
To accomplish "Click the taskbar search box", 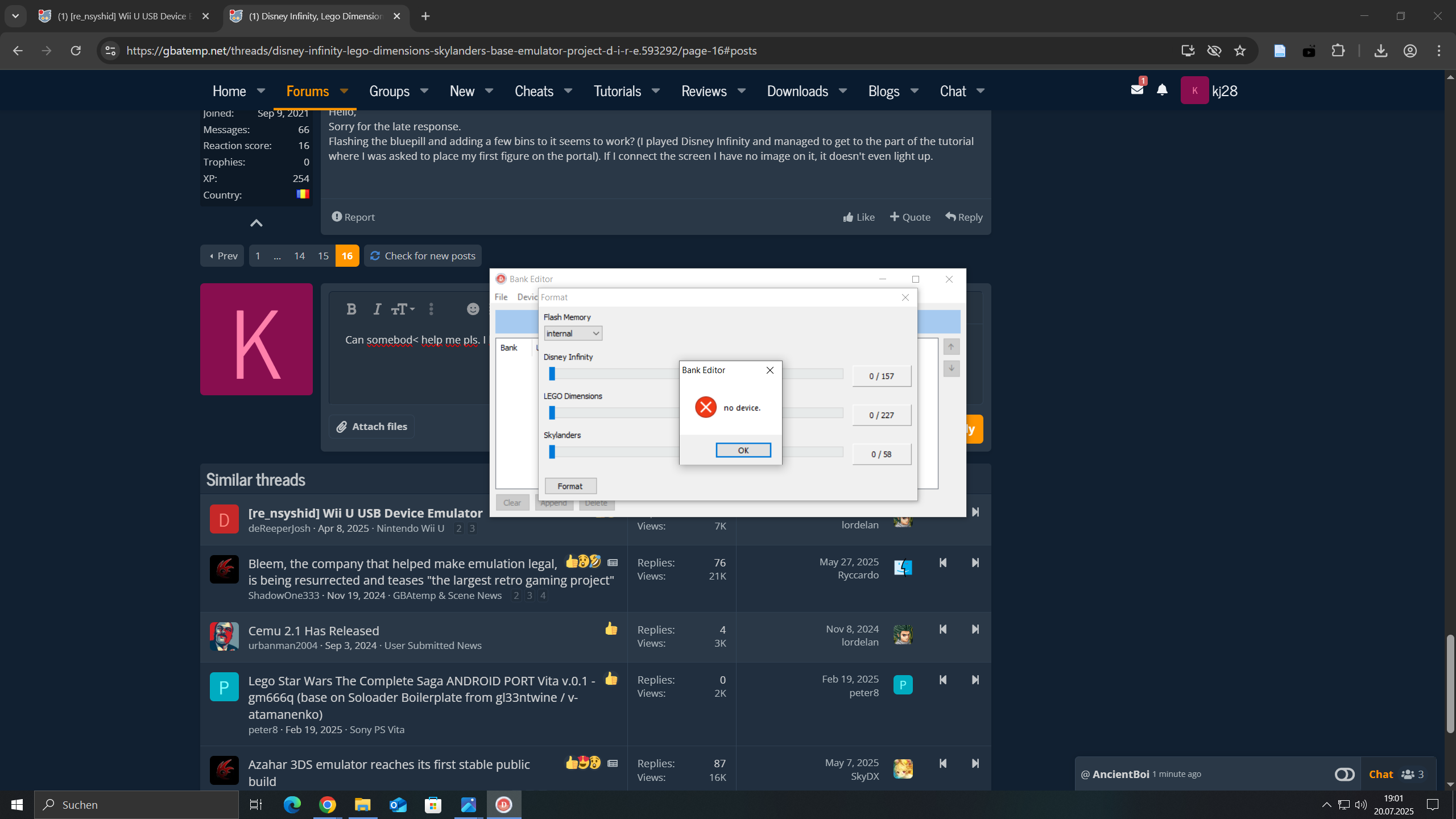I will [x=136, y=805].
